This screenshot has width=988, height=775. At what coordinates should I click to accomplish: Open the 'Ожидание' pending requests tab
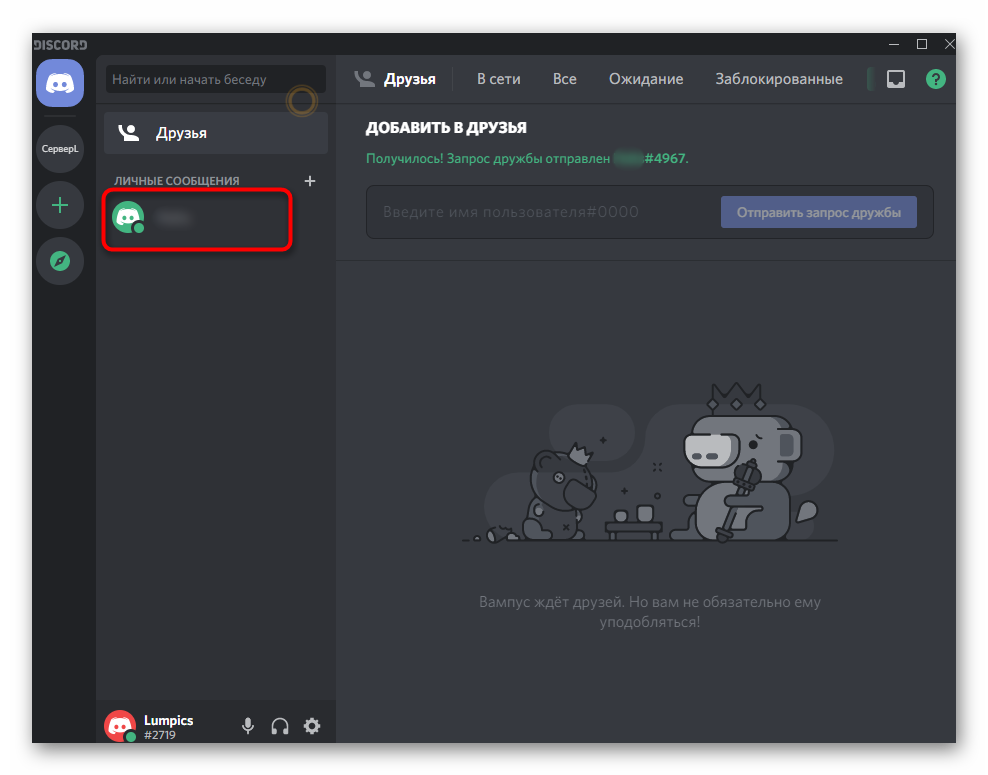[x=646, y=79]
